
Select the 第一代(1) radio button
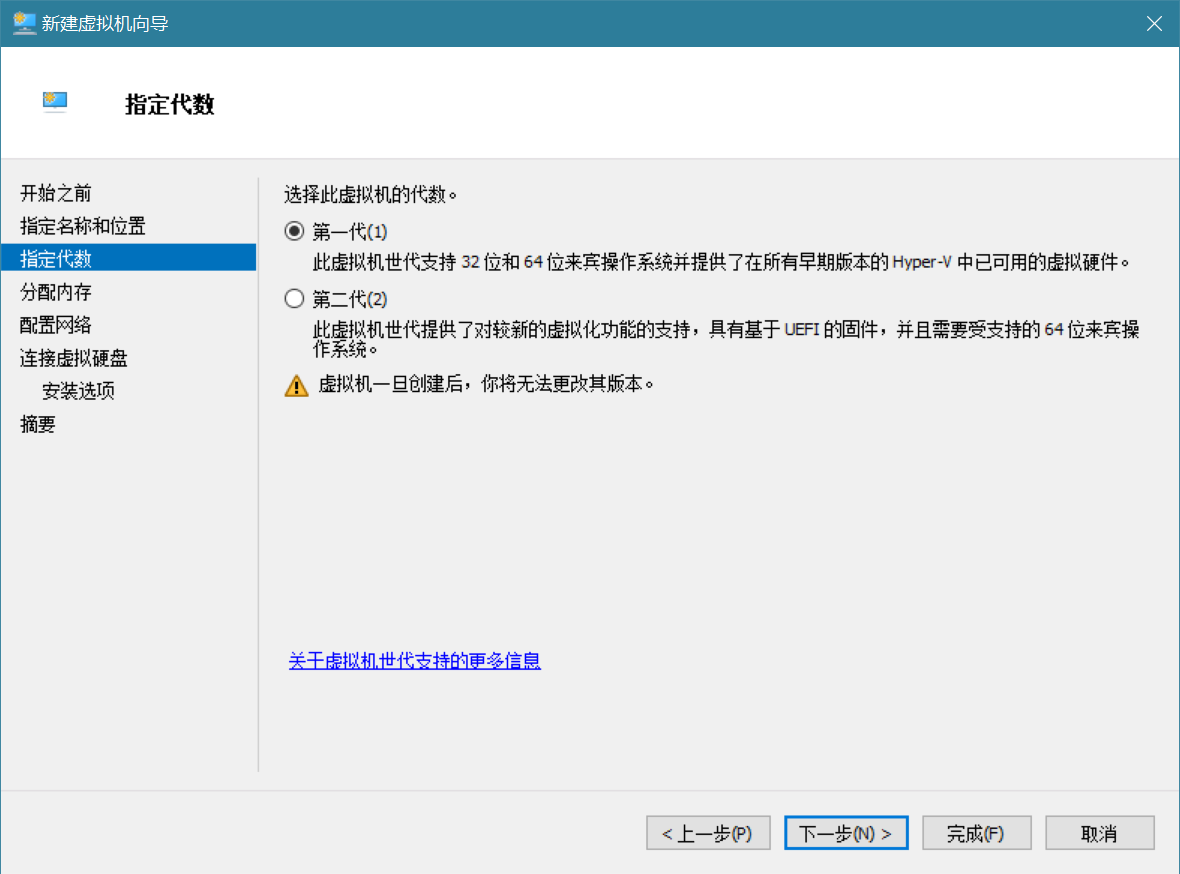coord(294,232)
